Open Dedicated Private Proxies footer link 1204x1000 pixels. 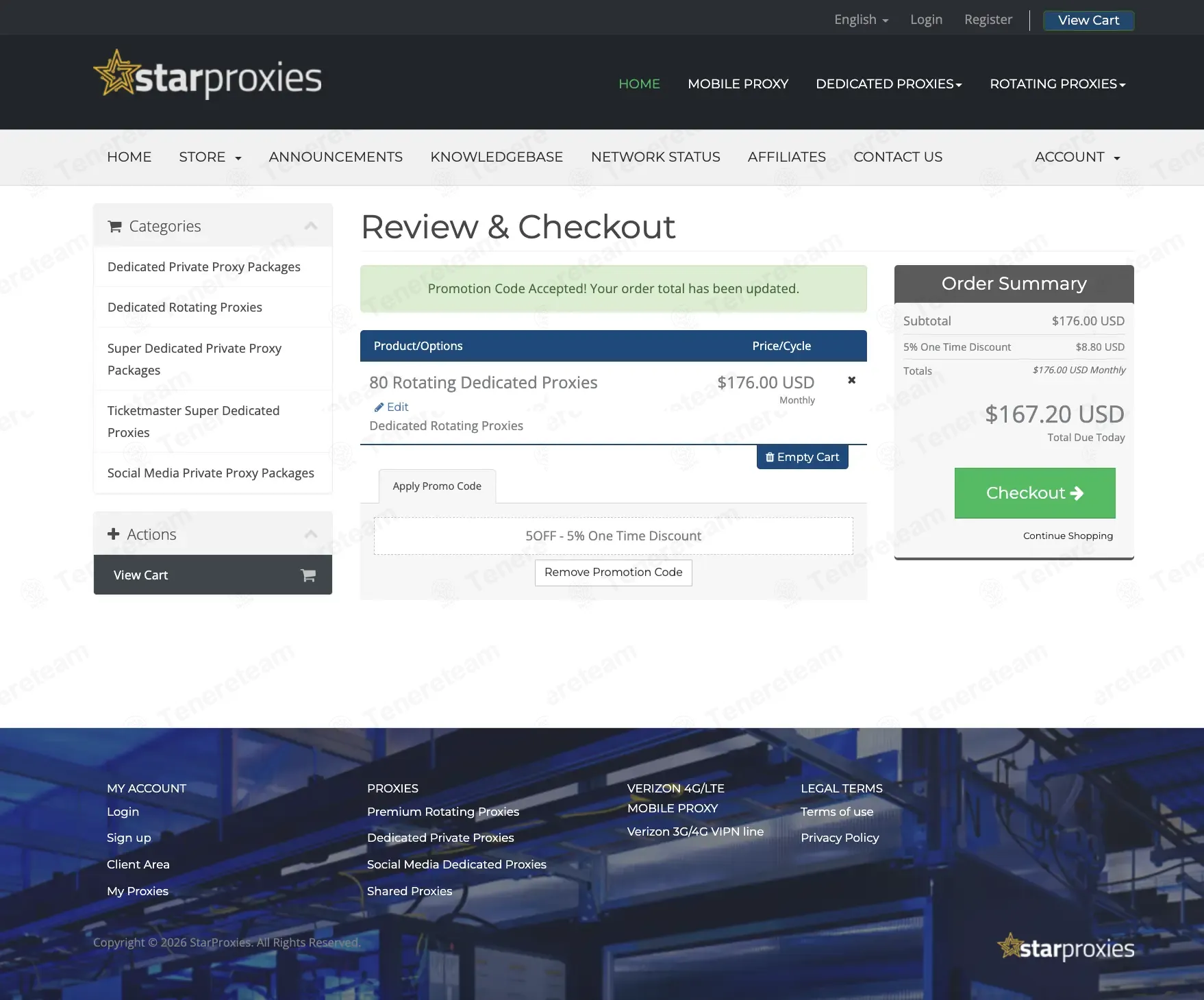tap(440, 838)
